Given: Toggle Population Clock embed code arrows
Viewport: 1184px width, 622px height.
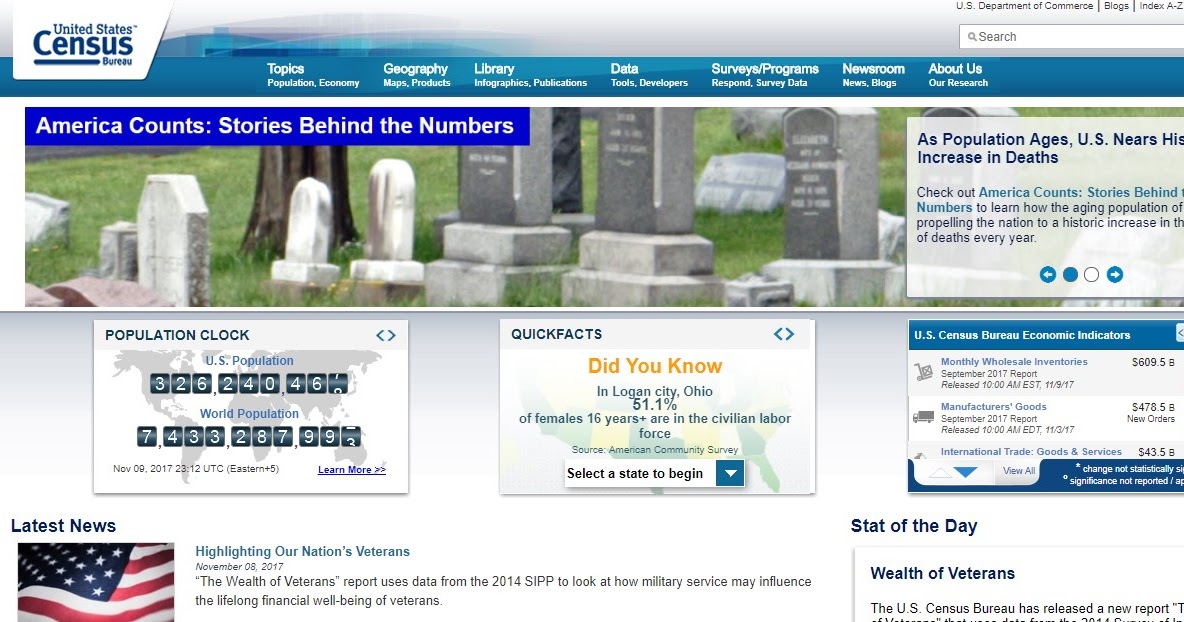Looking at the screenshot, I should coord(386,335).
